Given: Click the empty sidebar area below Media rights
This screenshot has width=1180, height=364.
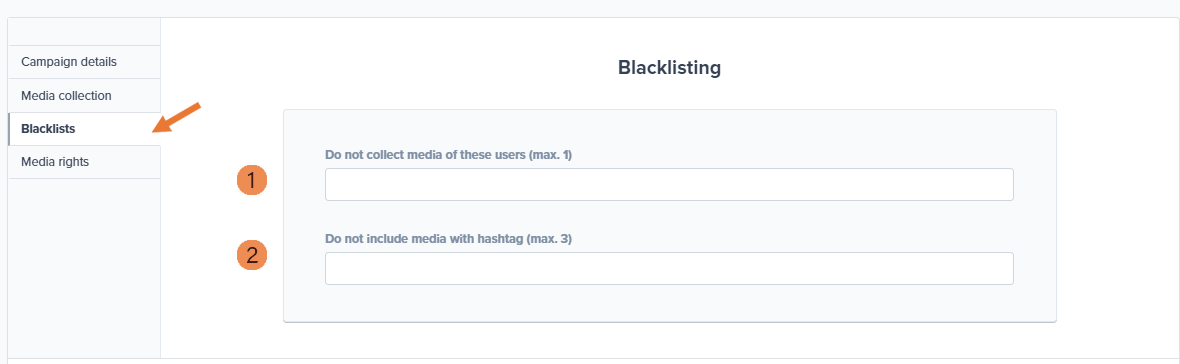Looking at the screenshot, I should pyautogui.click(x=84, y=268).
